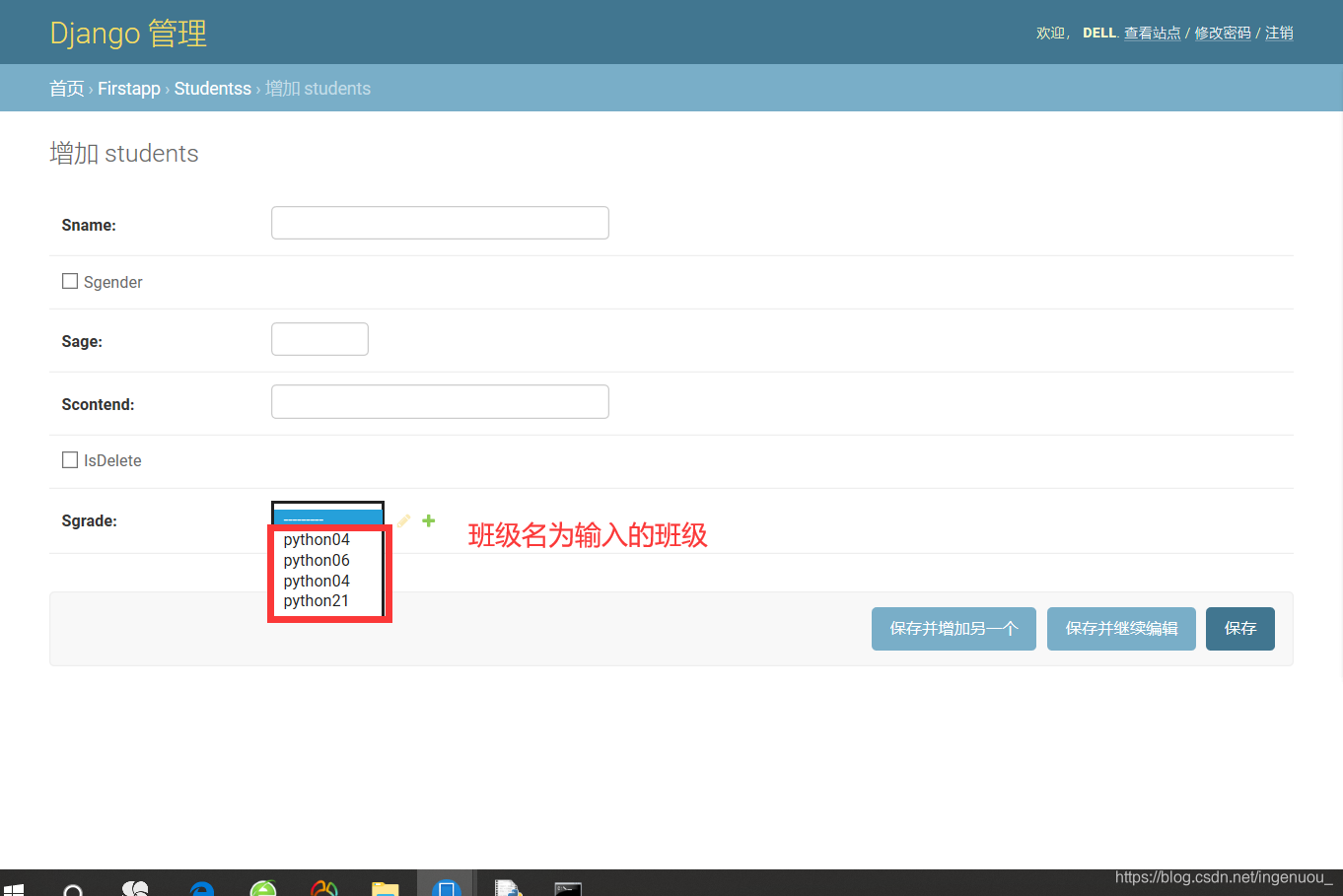Click the Sname: field label
Image resolution: width=1343 pixels, height=896 pixels.
pos(89,225)
